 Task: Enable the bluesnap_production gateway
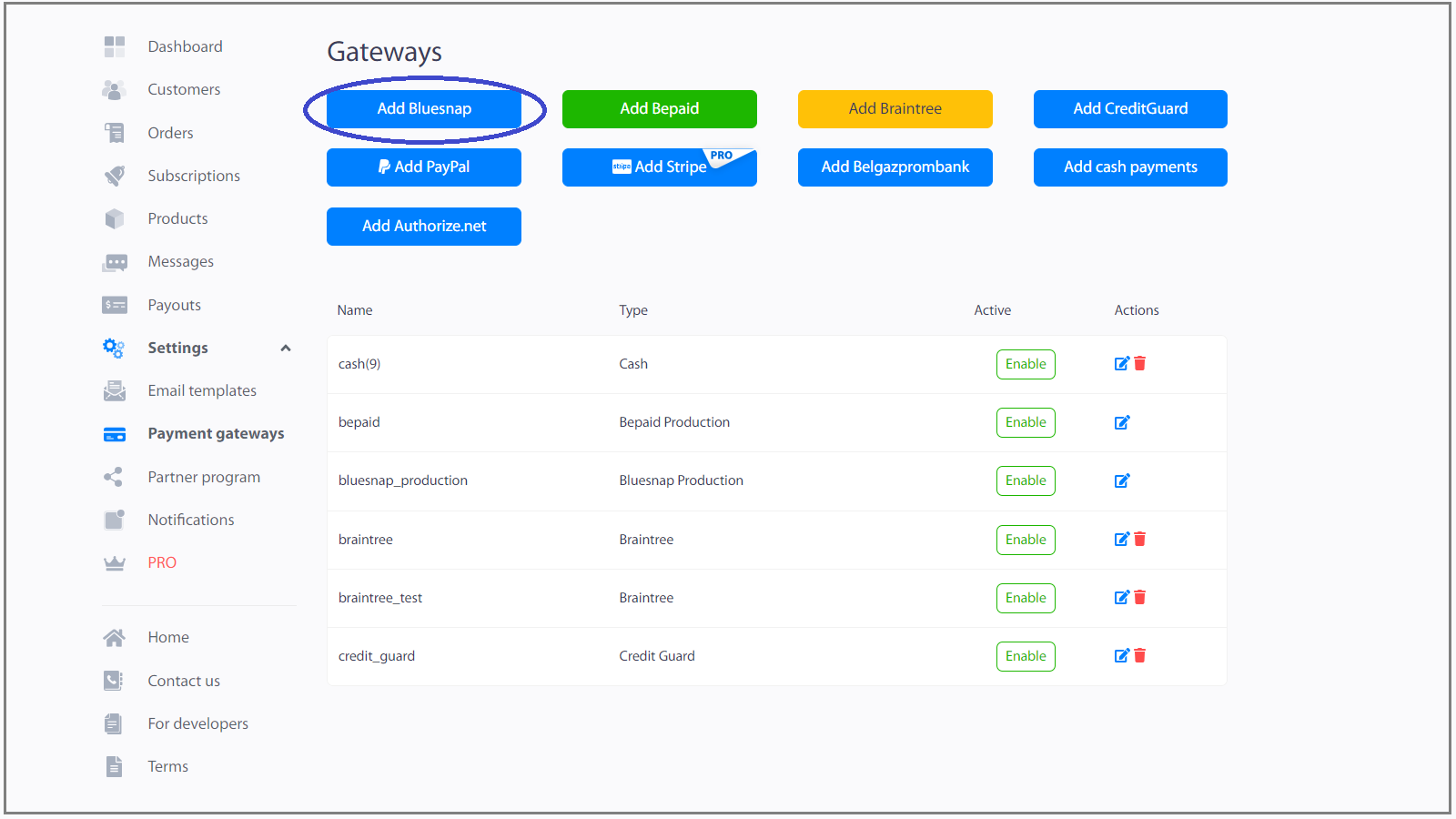1026,480
